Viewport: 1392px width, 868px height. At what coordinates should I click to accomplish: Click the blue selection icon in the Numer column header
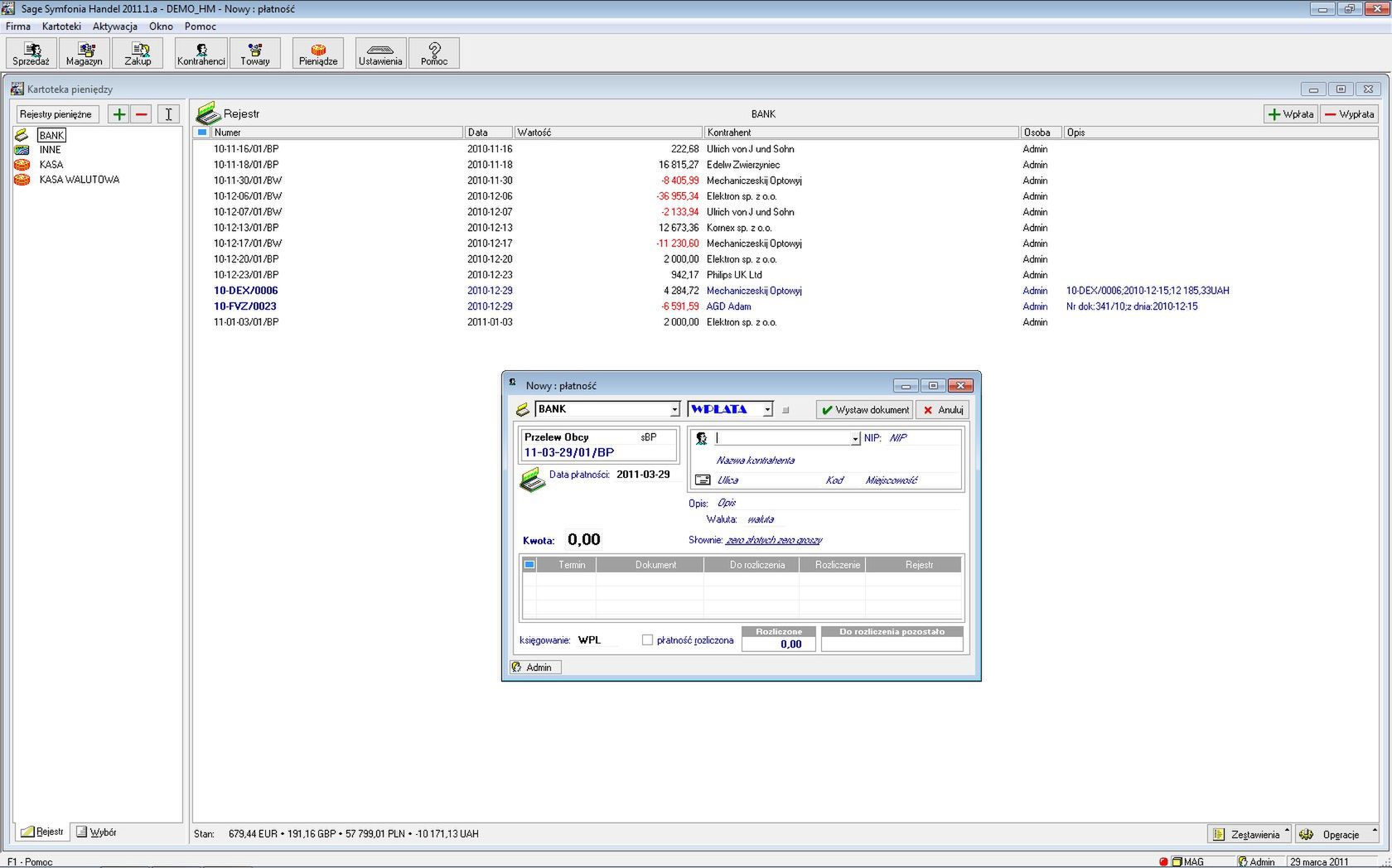click(201, 133)
